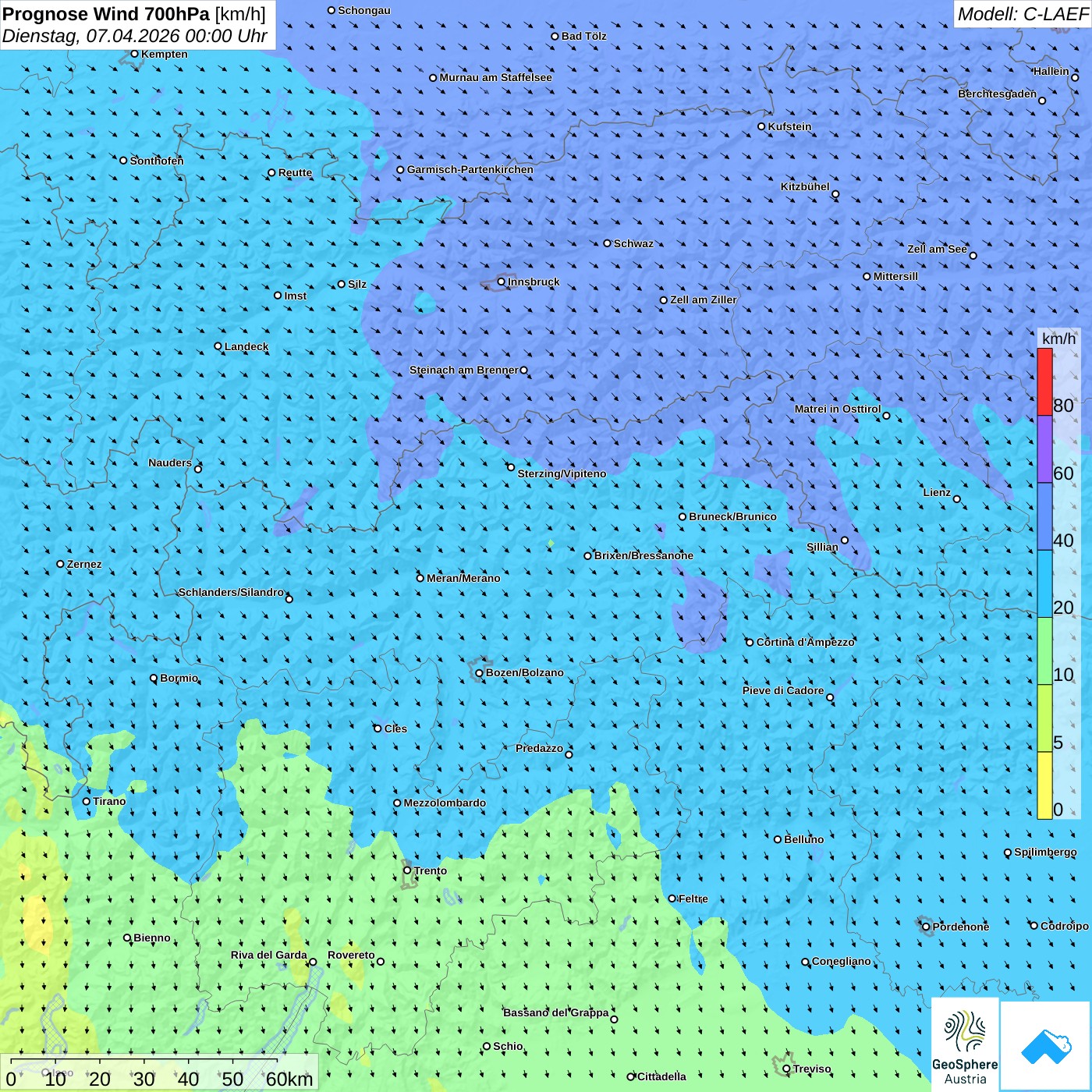
Task: Click the Pordenone label
Action: 961,927
